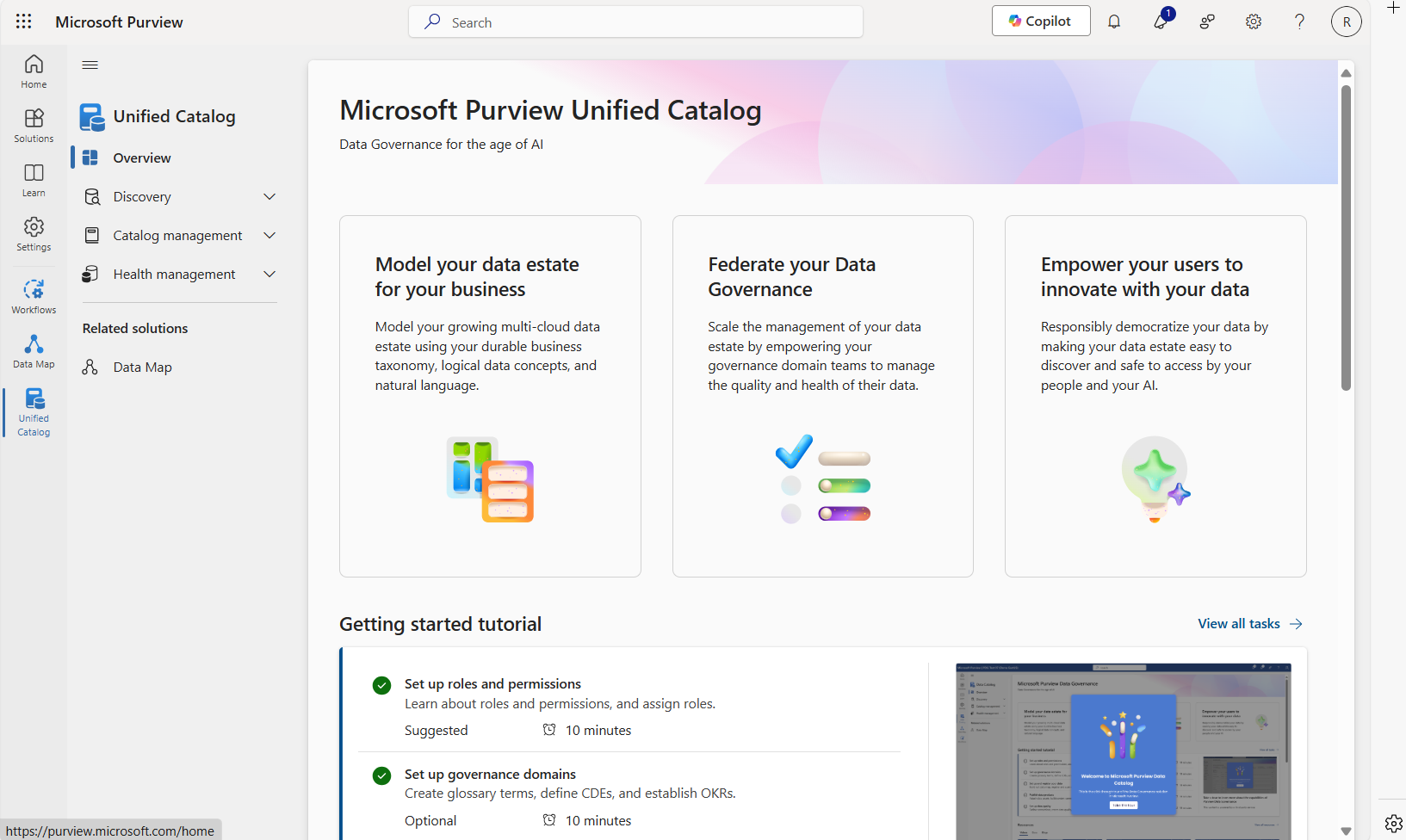
Task: Expand Catalog management
Action: pyautogui.click(x=269, y=234)
